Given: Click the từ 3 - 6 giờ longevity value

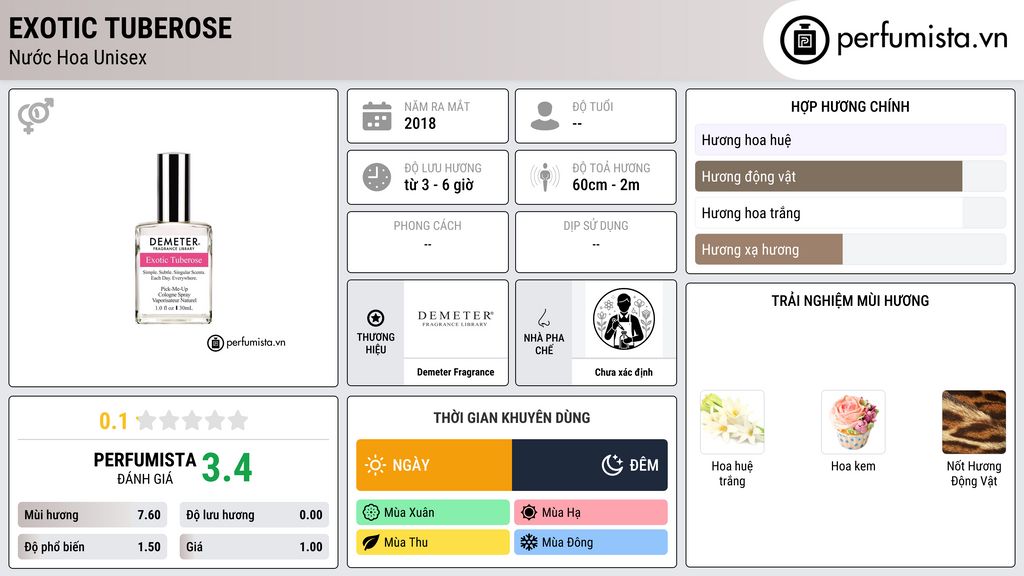Looking at the screenshot, I should tap(439, 185).
